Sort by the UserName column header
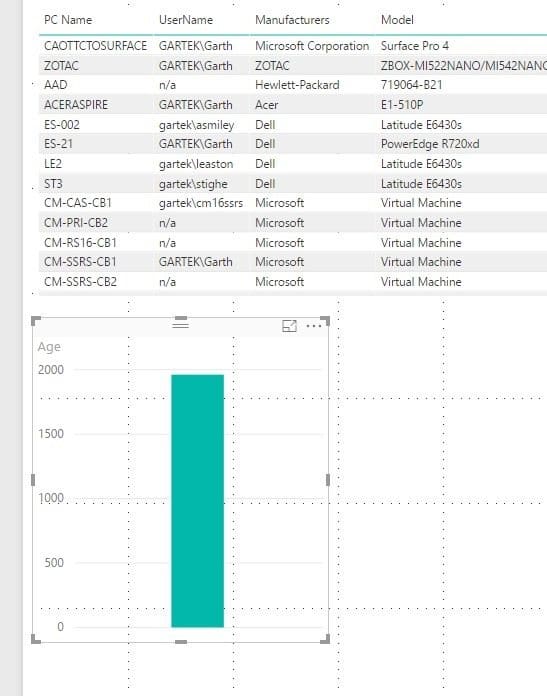 [186, 20]
